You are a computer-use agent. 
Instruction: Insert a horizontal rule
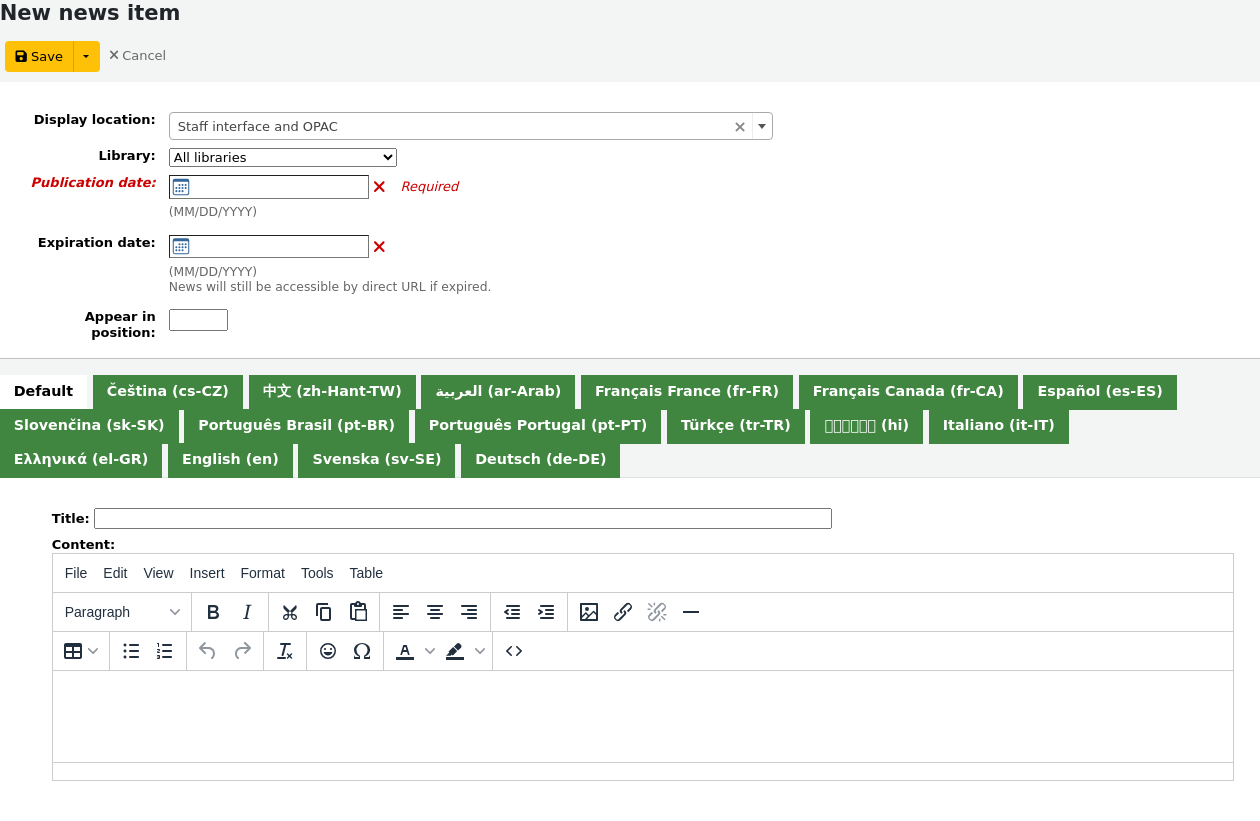[691, 611]
